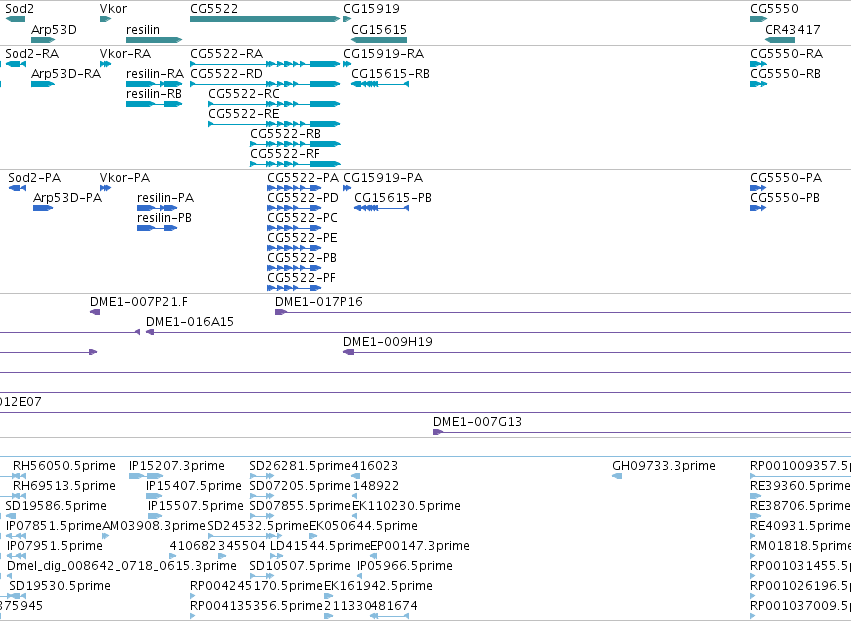Click CG5550-RA transcript label
This screenshot has width=851, height=621.
(786, 54)
